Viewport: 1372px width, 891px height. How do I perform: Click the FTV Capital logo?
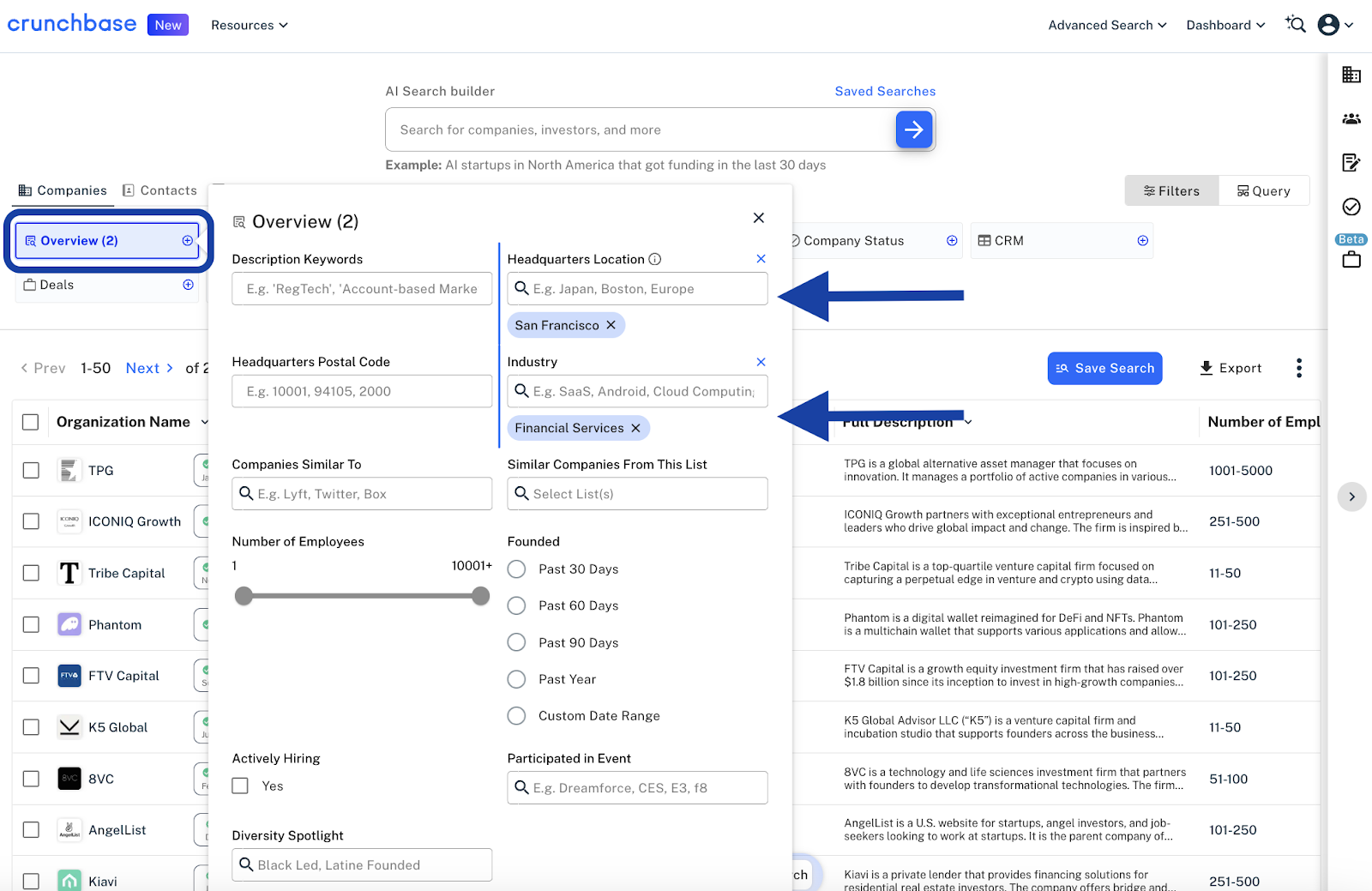(69, 676)
